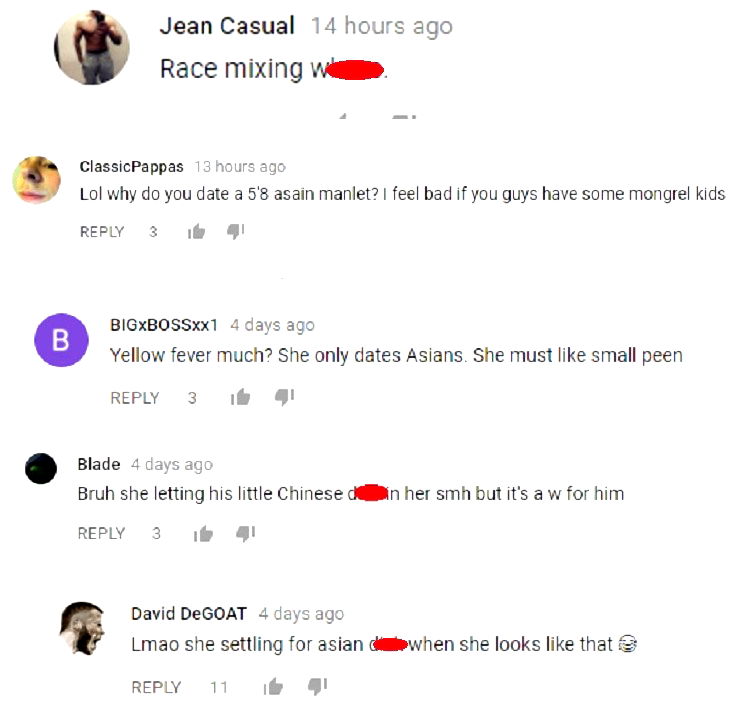Open David DeGOAT's channel name link
The width and height of the screenshot is (743, 711).
[x=189, y=613]
